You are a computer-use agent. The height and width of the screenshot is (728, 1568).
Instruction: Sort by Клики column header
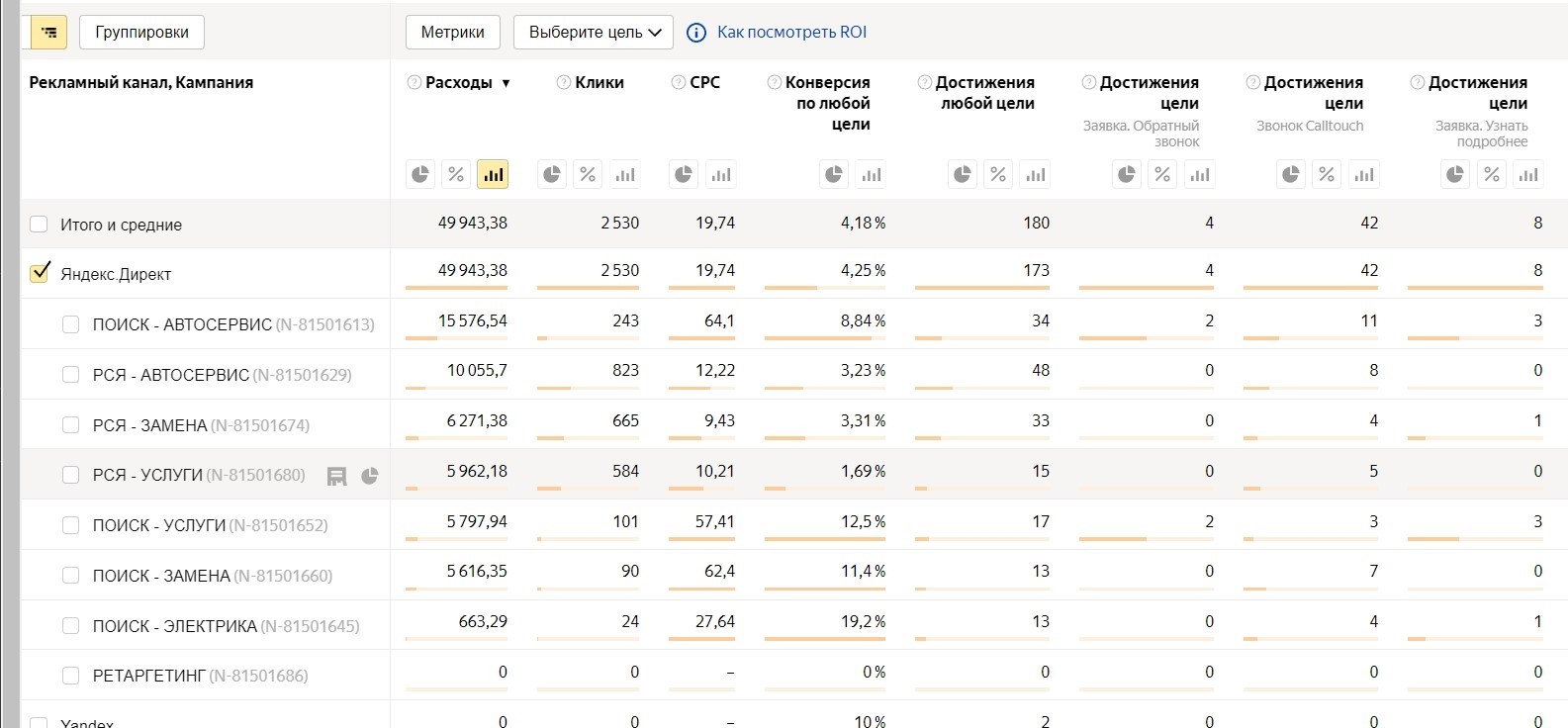point(600,82)
